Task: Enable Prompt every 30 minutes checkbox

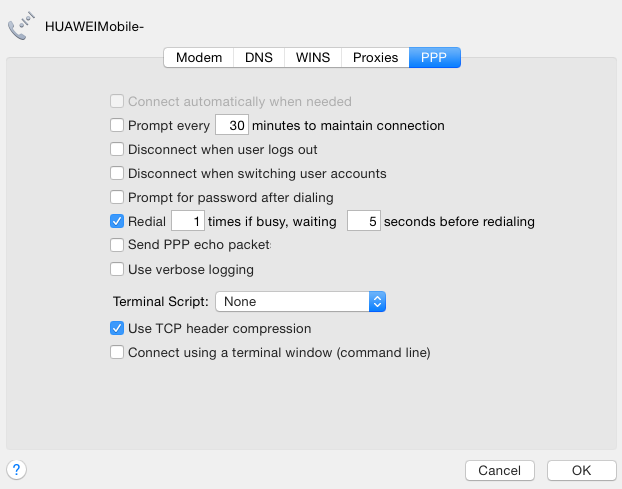Action: click(118, 126)
